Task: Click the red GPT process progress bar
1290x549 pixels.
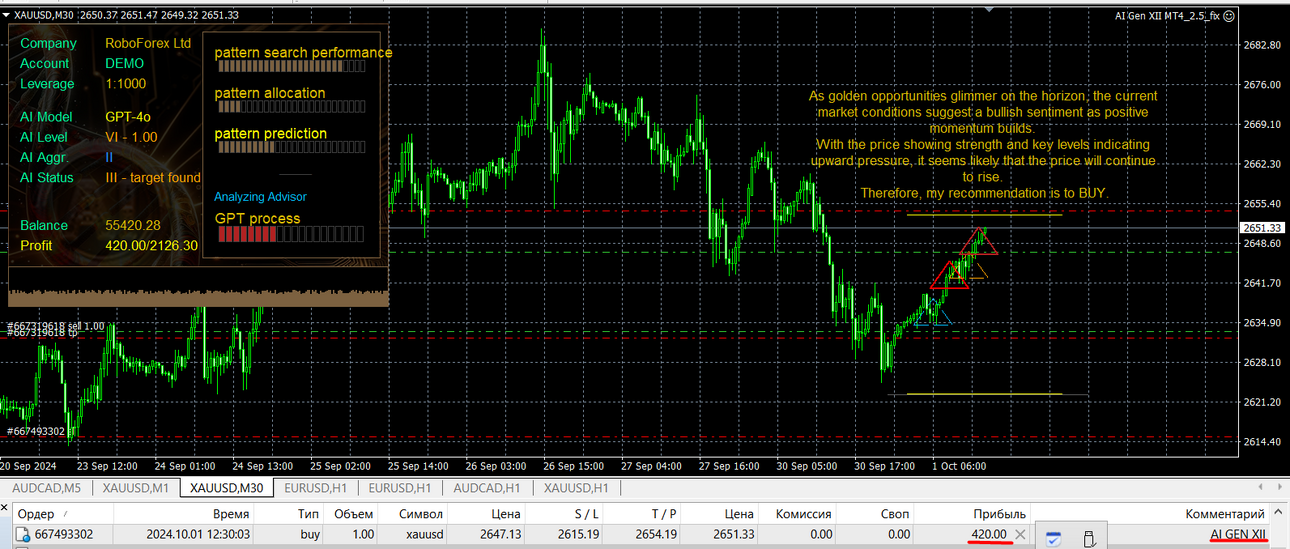Action: pos(291,235)
